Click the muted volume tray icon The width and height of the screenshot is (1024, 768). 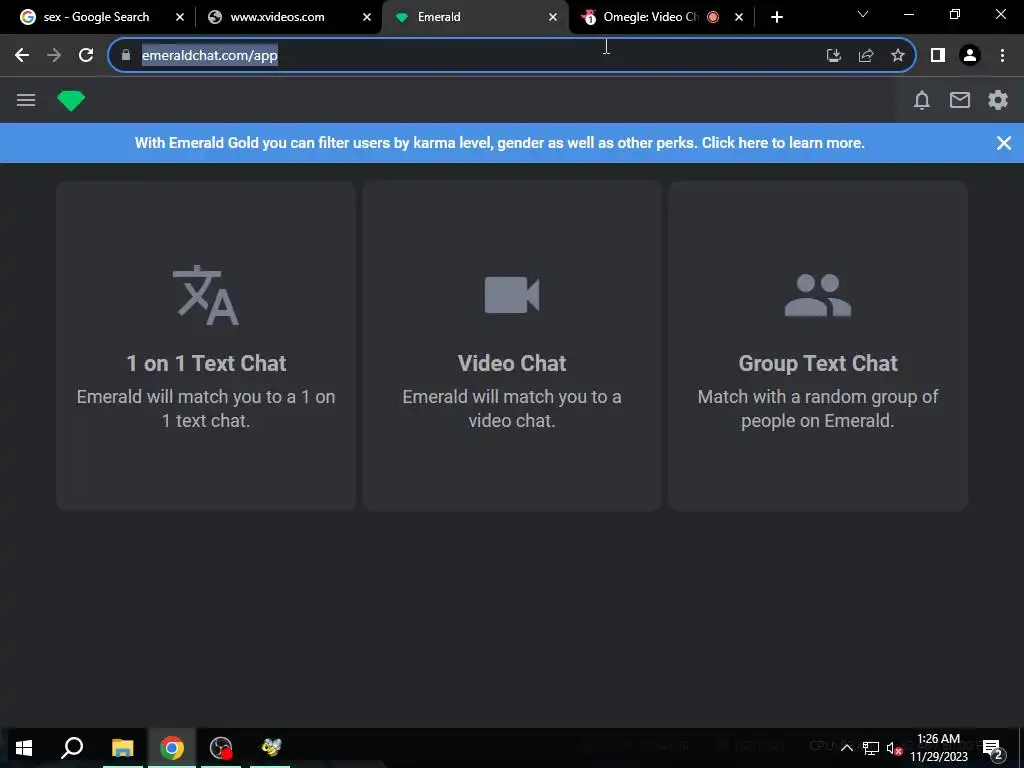(894, 748)
